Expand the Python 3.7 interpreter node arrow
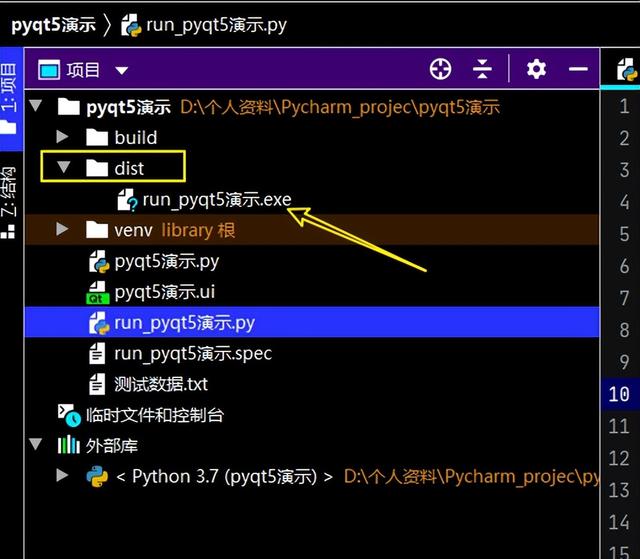640x559 pixels. [x=62, y=475]
